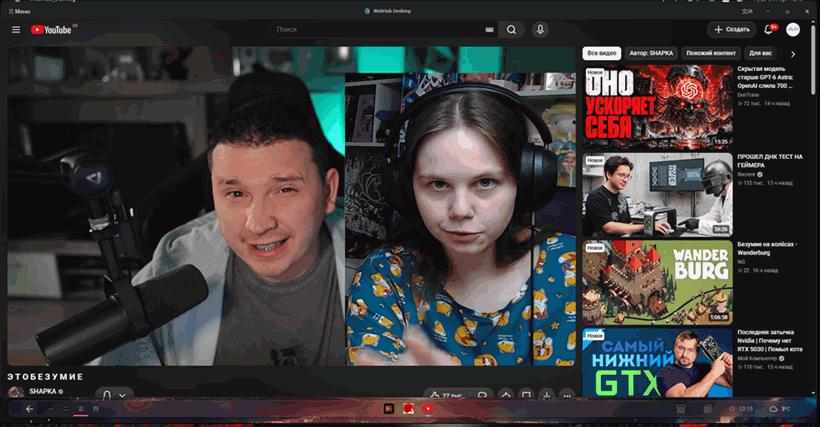This screenshot has width=820, height=427.
Task: Click the translate icon in the title bar
Action: click(x=747, y=11)
